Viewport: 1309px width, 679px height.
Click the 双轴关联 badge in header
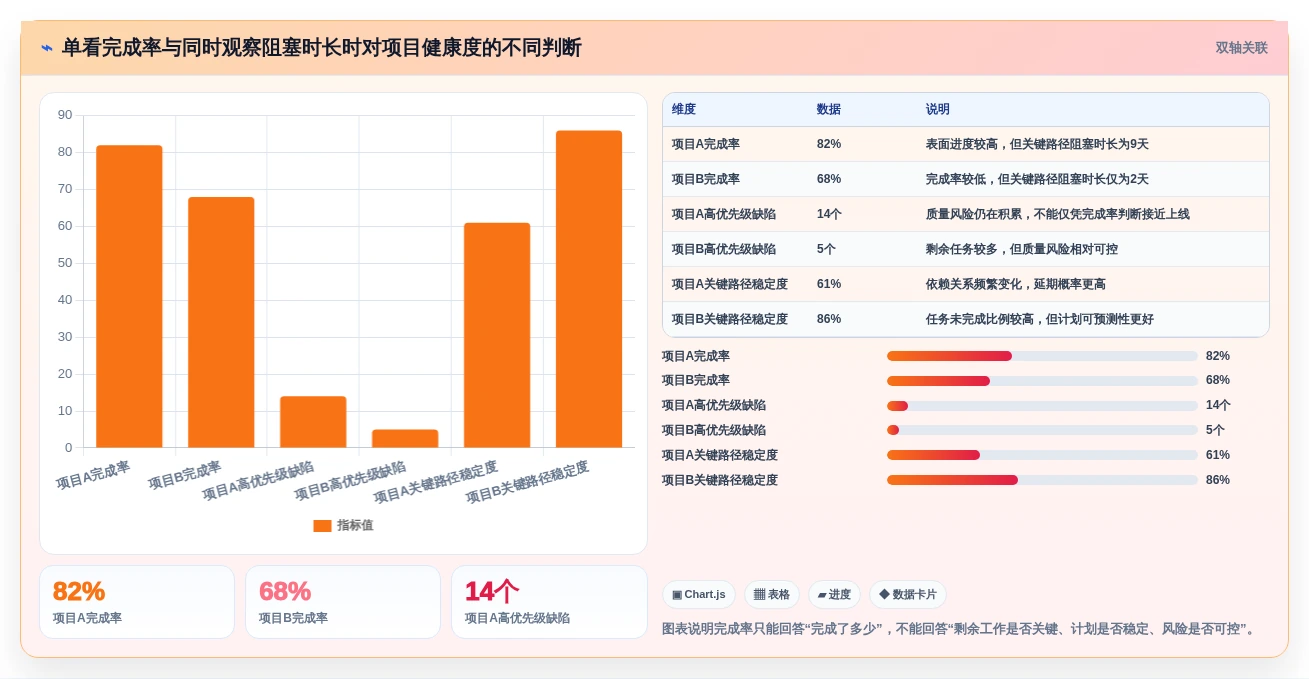[x=1241, y=48]
